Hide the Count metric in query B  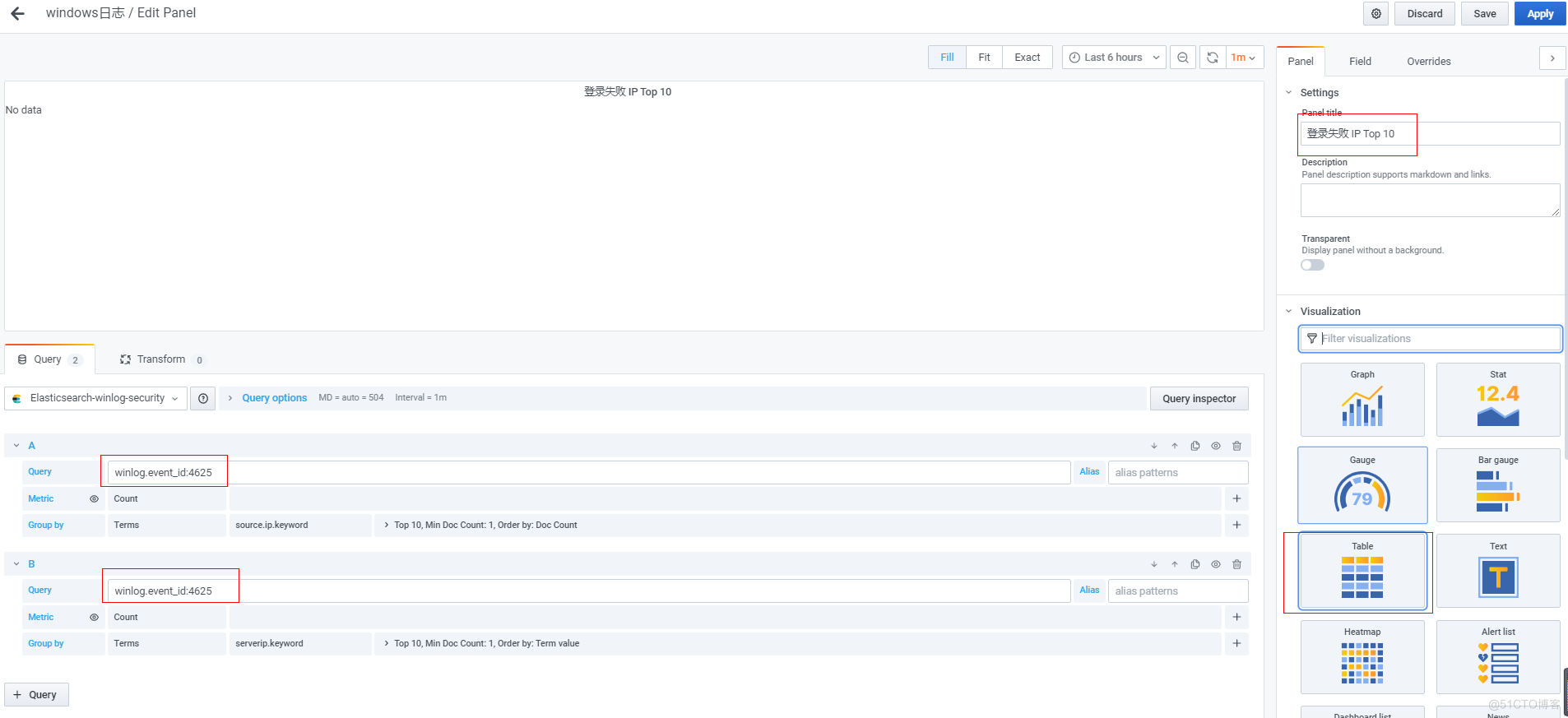[94, 617]
